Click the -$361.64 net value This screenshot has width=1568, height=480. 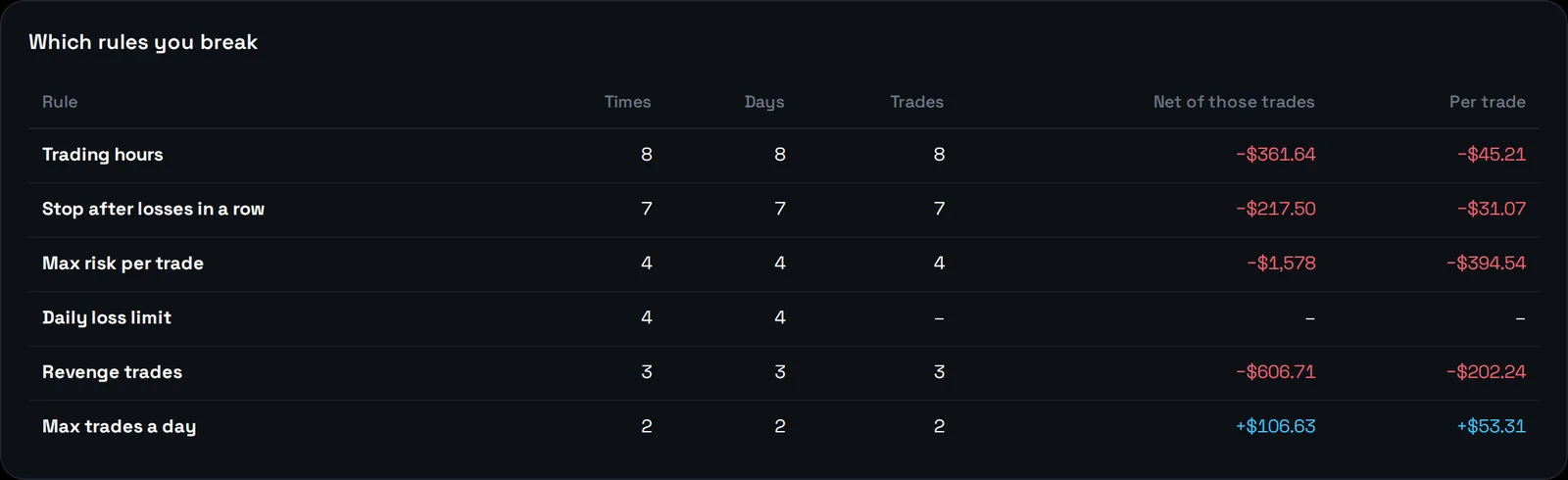click(x=1275, y=155)
